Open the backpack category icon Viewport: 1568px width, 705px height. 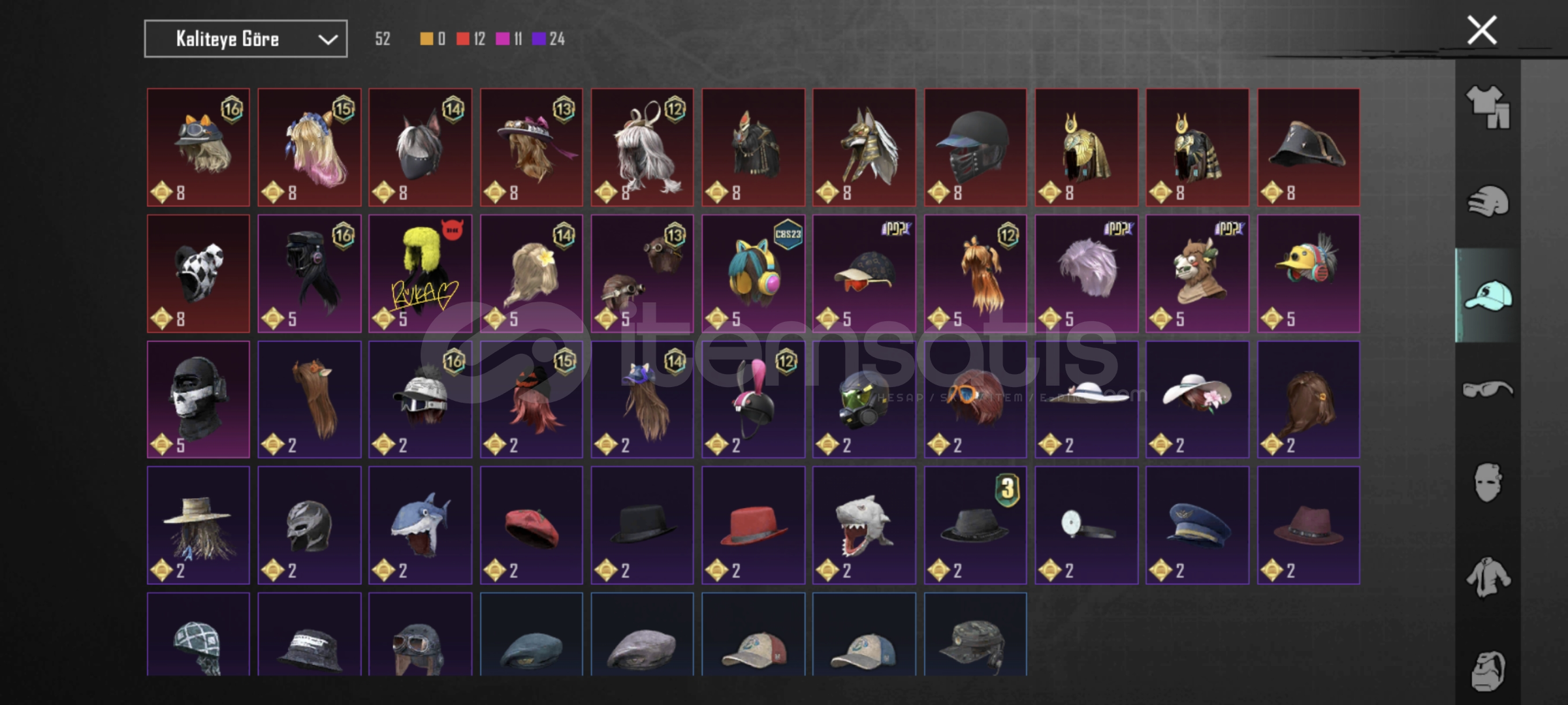coord(1488,670)
